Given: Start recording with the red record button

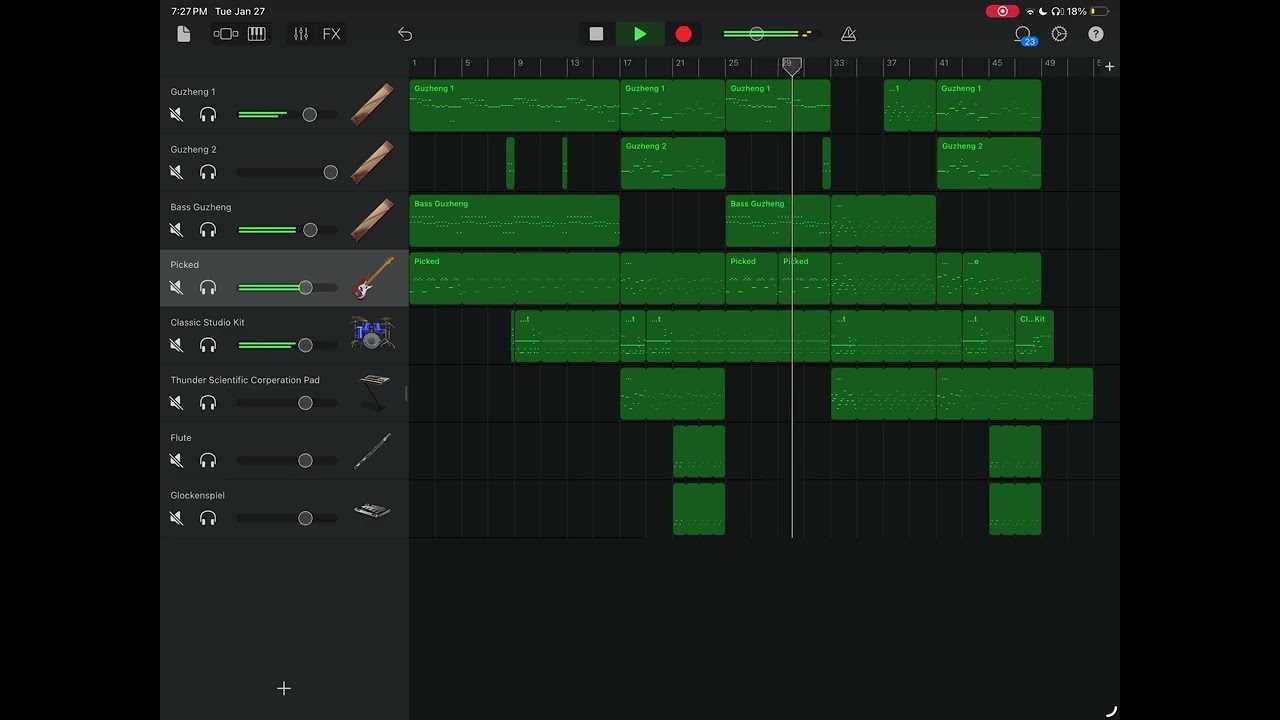Looking at the screenshot, I should pos(683,34).
